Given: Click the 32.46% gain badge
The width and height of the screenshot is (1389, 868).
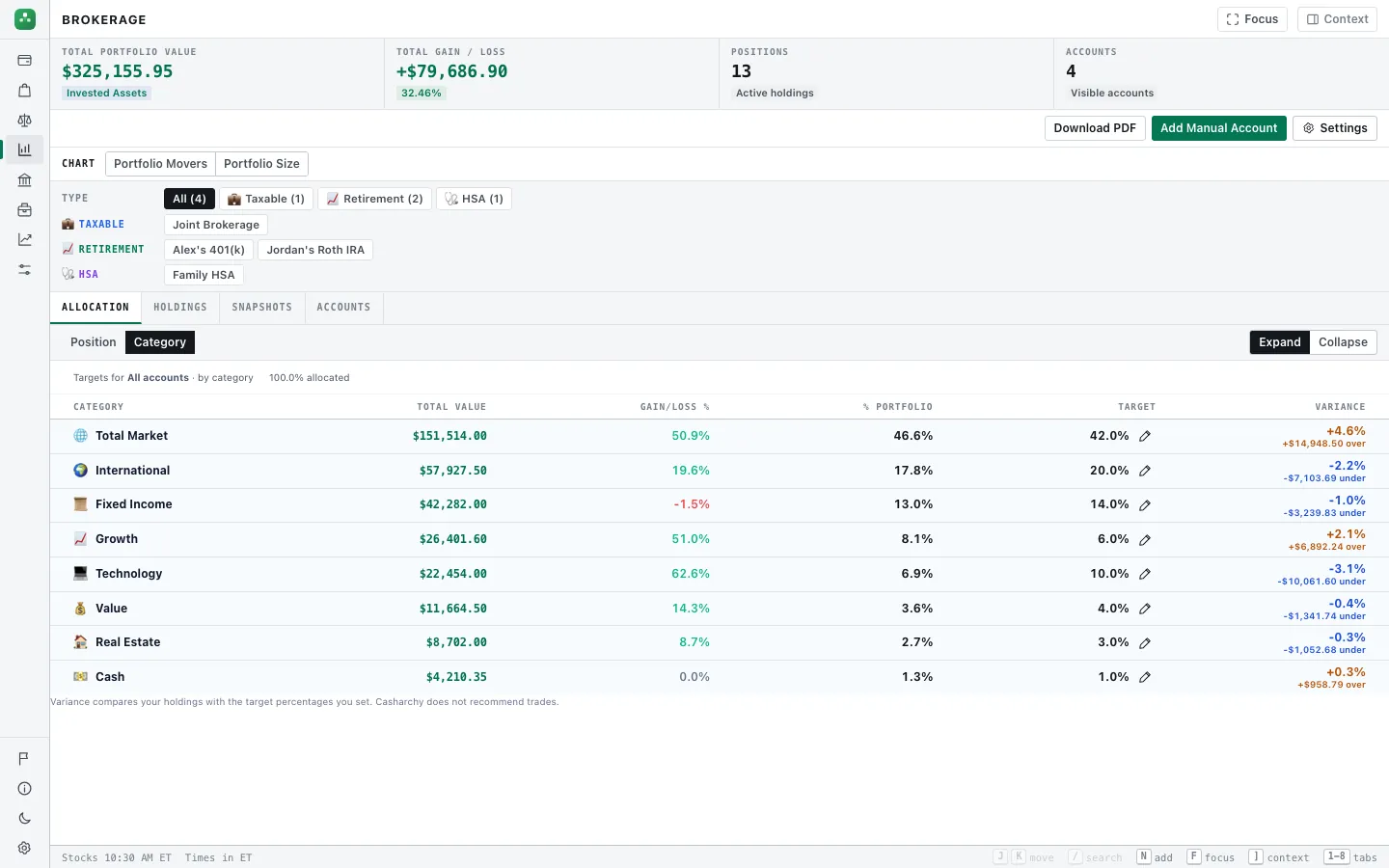Looking at the screenshot, I should point(422,94).
